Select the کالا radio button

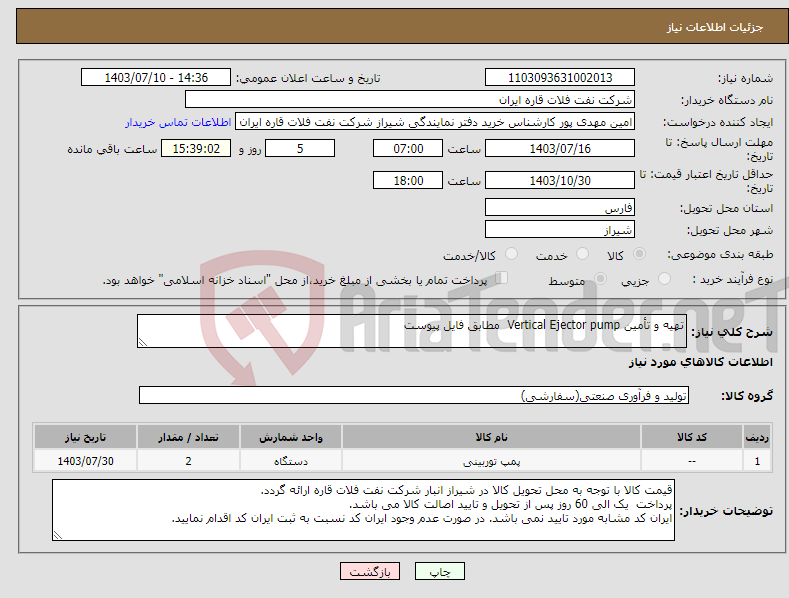tap(640, 254)
